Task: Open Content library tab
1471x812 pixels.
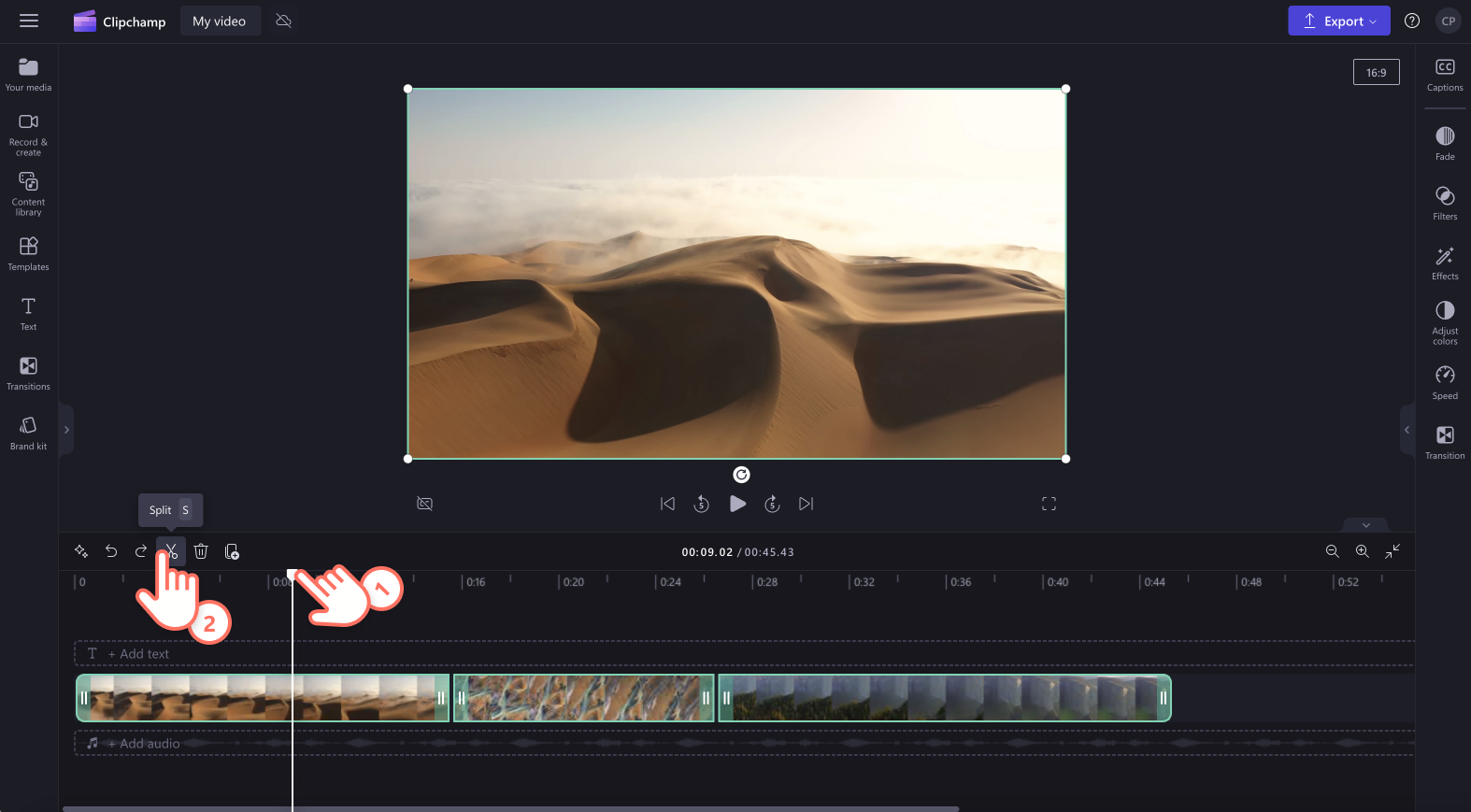Action: coord(29,193)
